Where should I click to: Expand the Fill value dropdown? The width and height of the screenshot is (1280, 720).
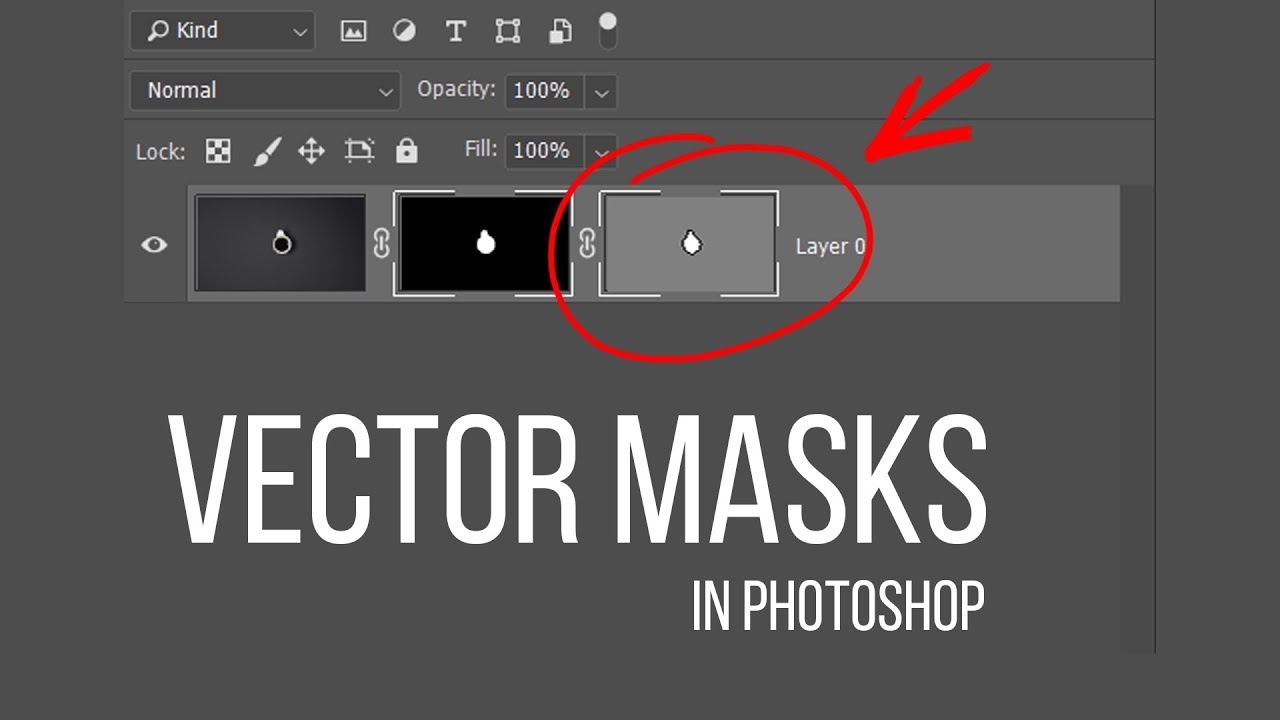coord(601,151)
